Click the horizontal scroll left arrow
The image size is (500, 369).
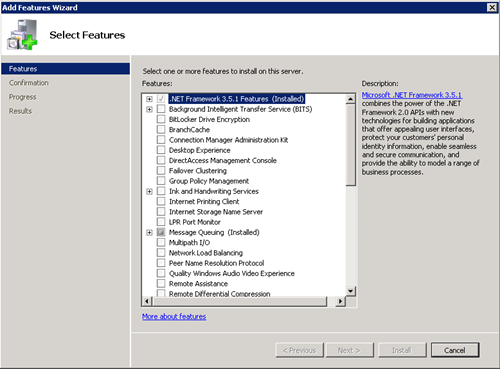[147, 301]
